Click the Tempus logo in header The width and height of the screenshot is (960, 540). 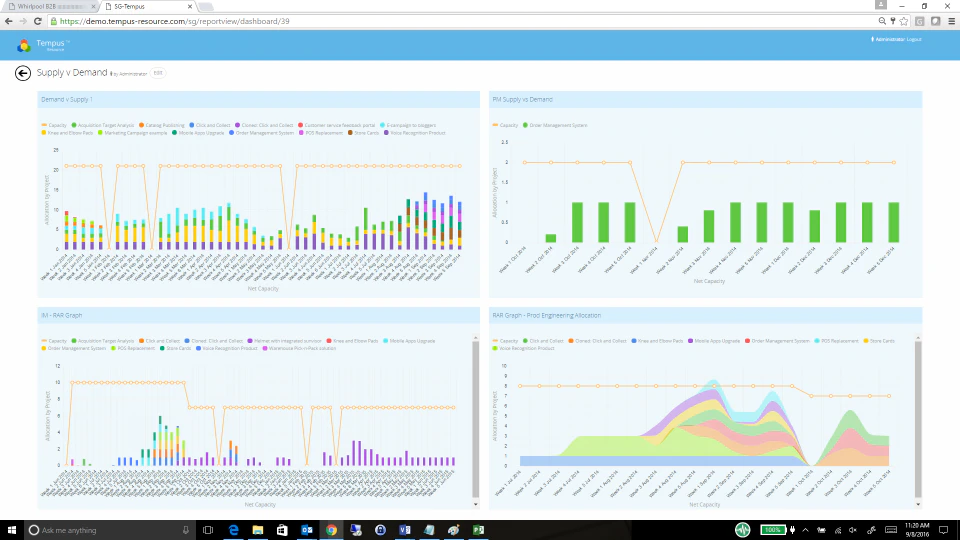click(24, 45)
